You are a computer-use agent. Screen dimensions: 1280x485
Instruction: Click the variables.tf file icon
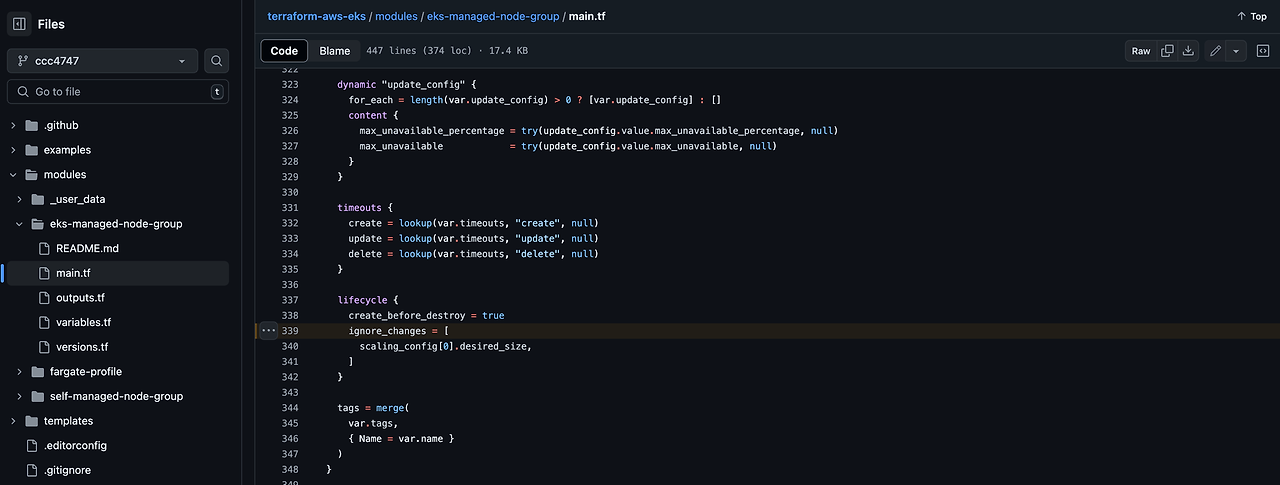click(43, 322)
